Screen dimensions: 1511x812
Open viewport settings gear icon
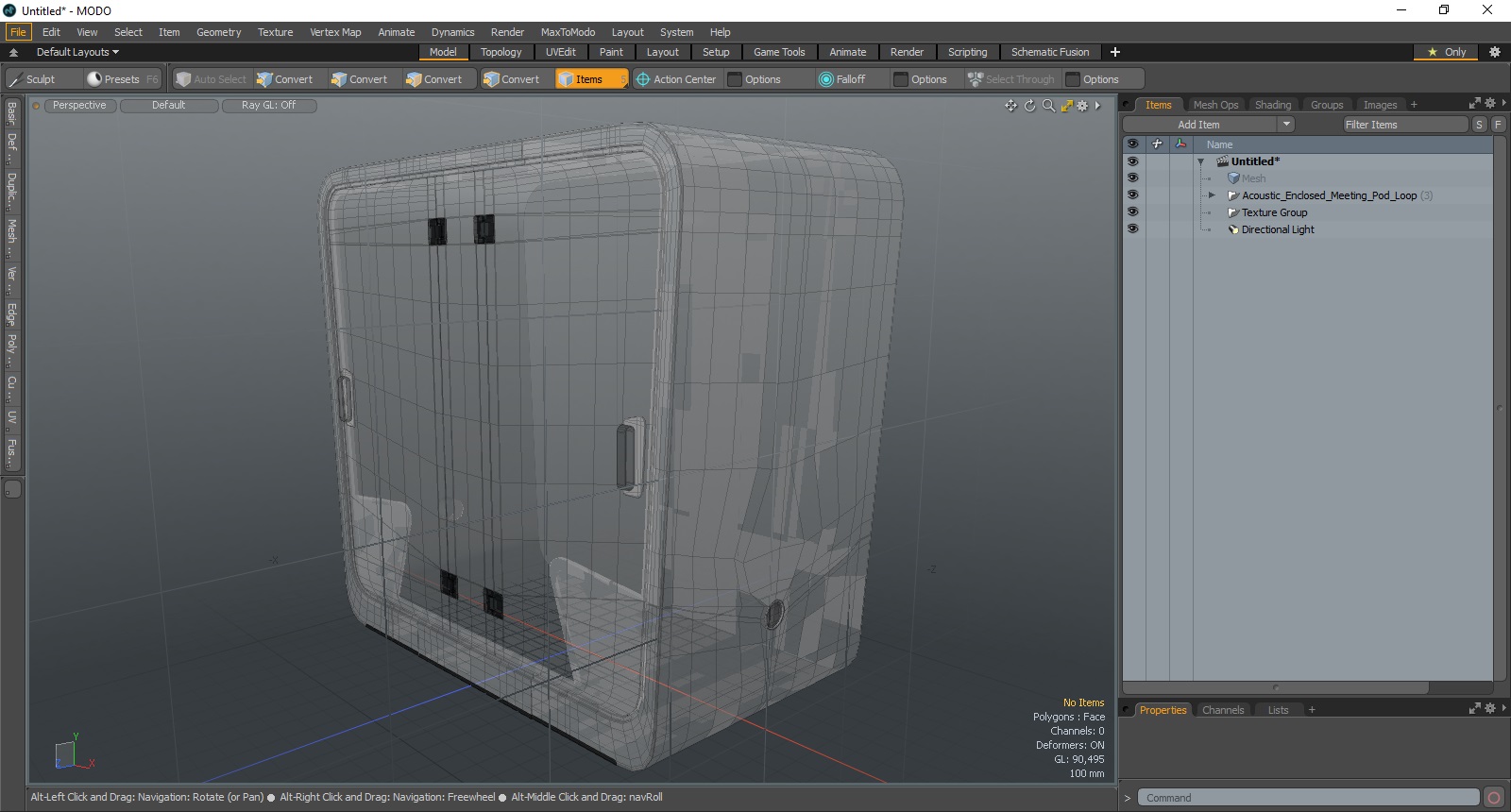[x=1082, y=106]
